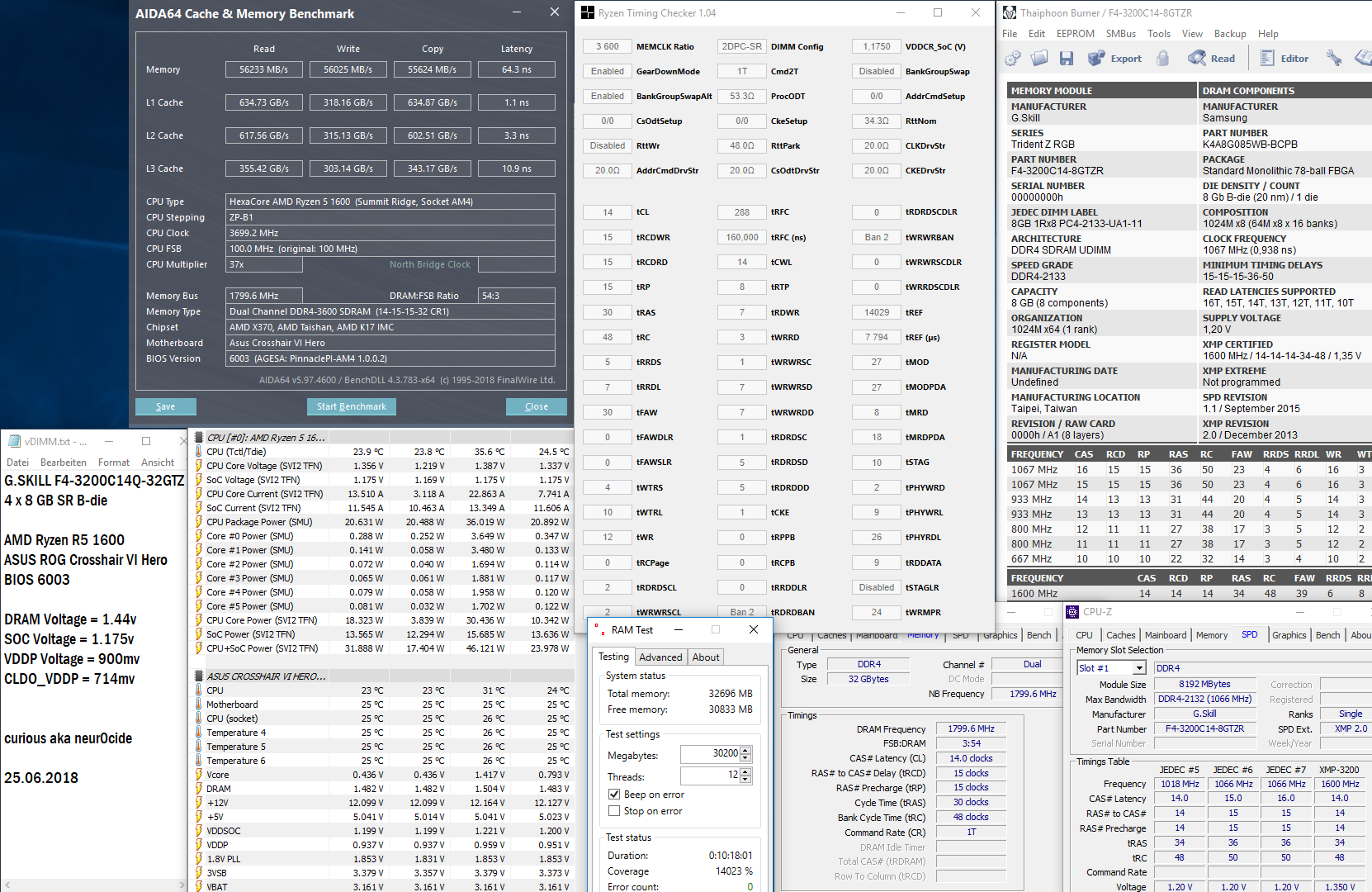Click the MEMCLK Ratio value '3 600'
The image size is (1372, 892).
[608, 47]
